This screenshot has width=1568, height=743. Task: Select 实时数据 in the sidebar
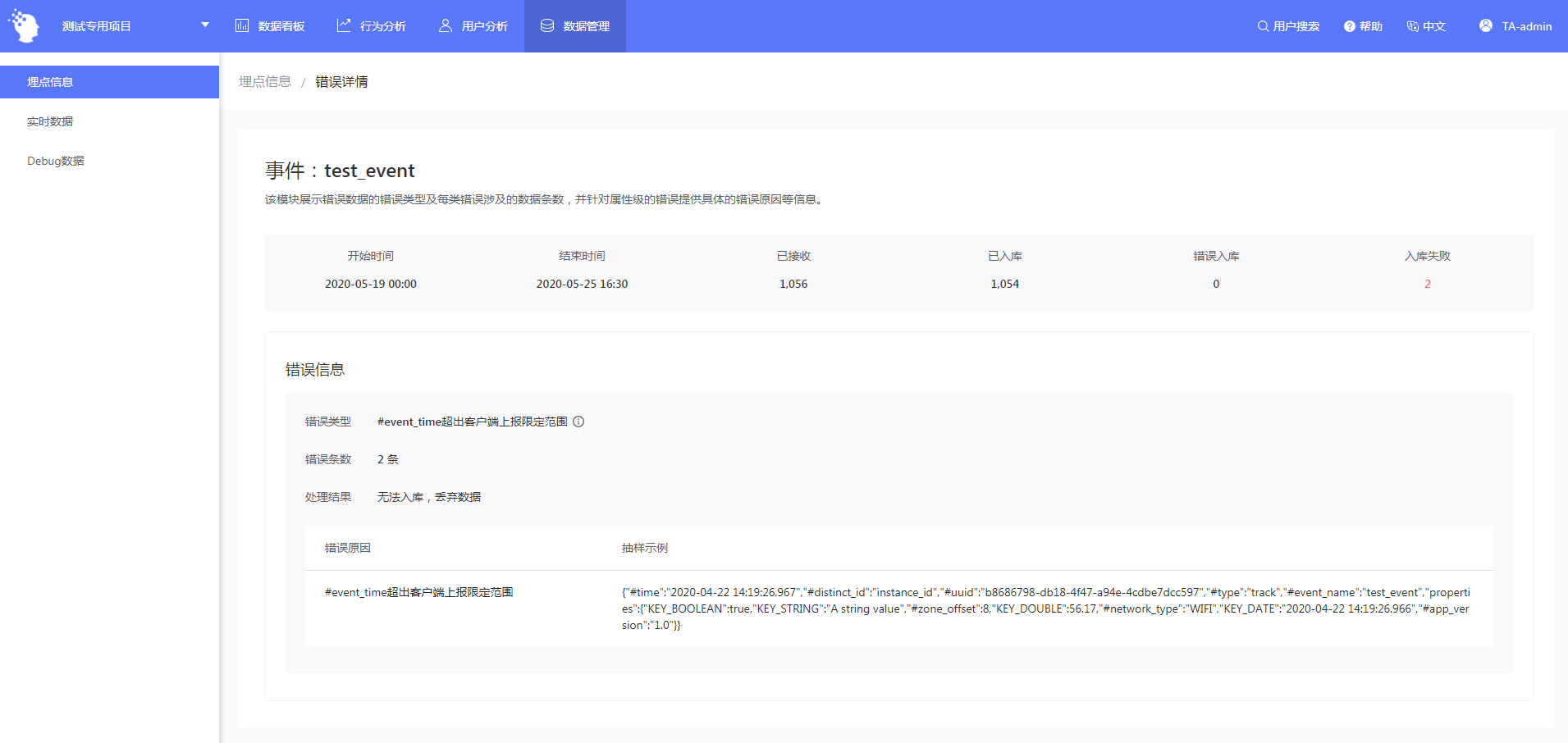point(109,121)
